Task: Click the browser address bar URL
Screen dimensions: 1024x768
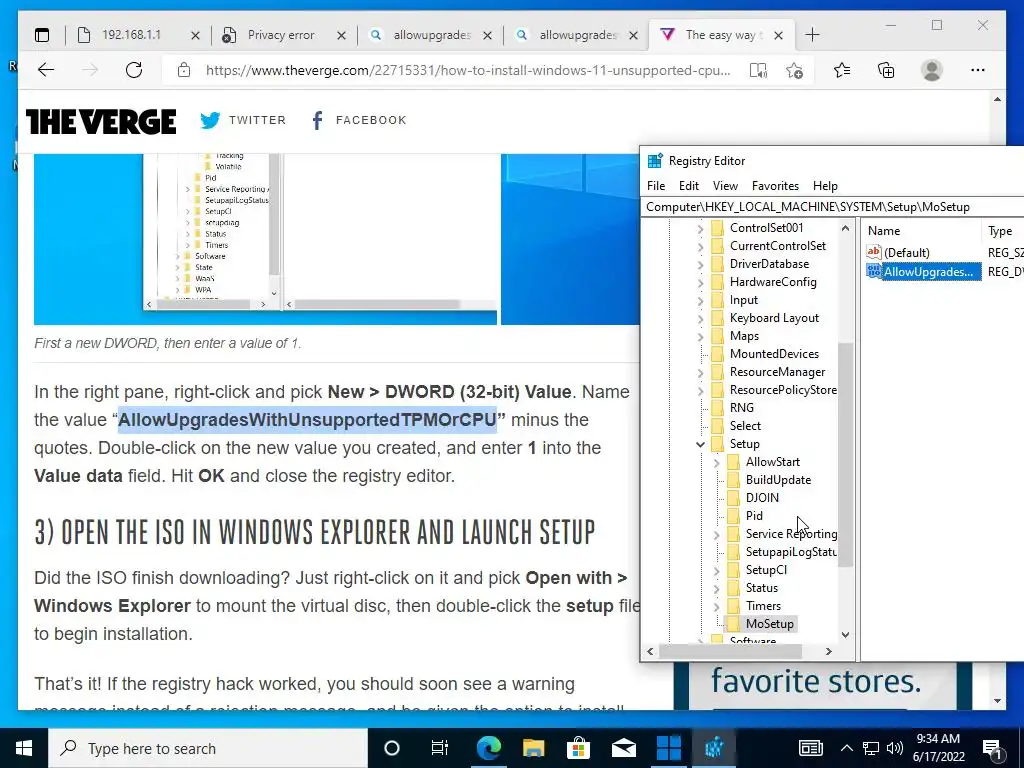Action: click(468, 71)
